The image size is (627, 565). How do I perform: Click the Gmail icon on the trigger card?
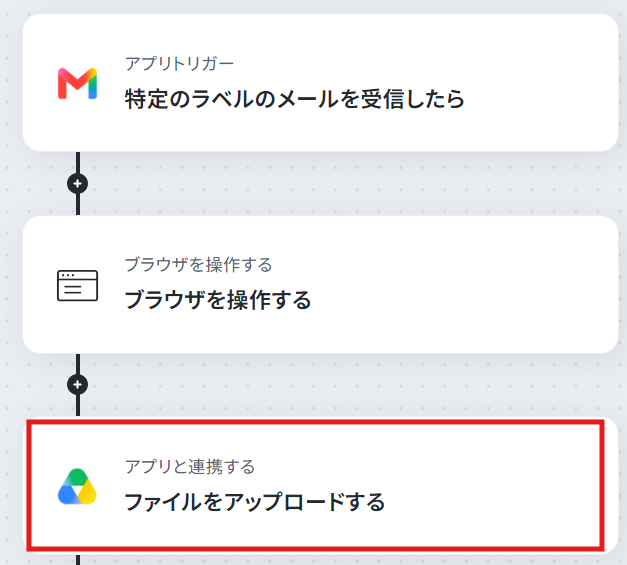point(78,84)
